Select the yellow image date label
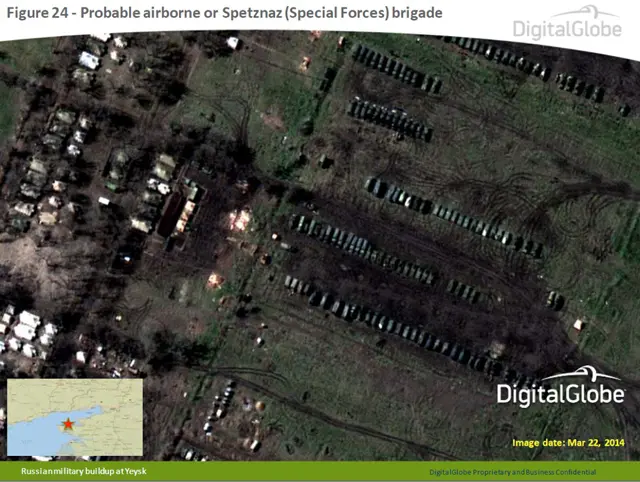640x482 pixels. pos(567,441)
